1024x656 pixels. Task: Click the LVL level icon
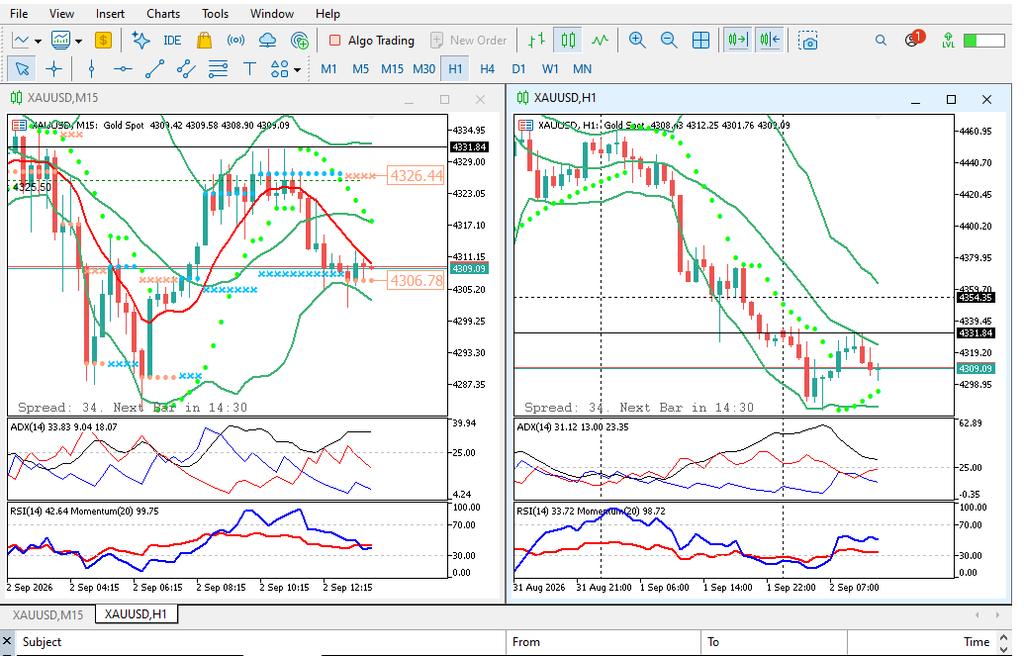click(x=948, y=41)
